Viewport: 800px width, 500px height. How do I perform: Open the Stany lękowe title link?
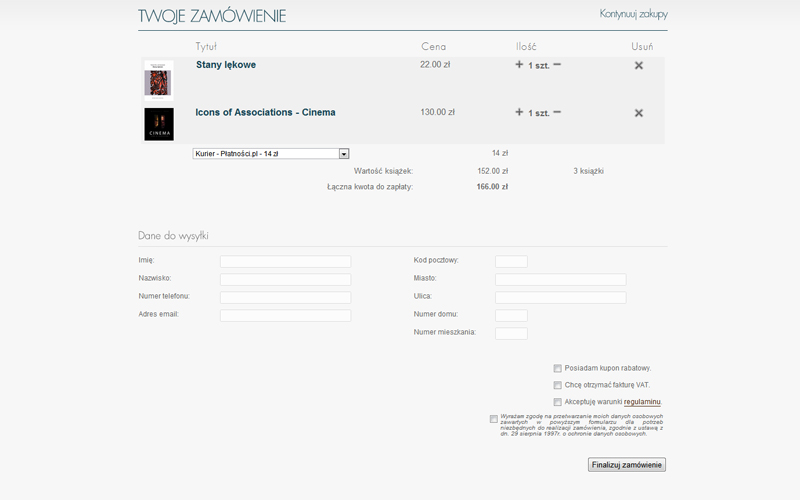click(226, 65)
